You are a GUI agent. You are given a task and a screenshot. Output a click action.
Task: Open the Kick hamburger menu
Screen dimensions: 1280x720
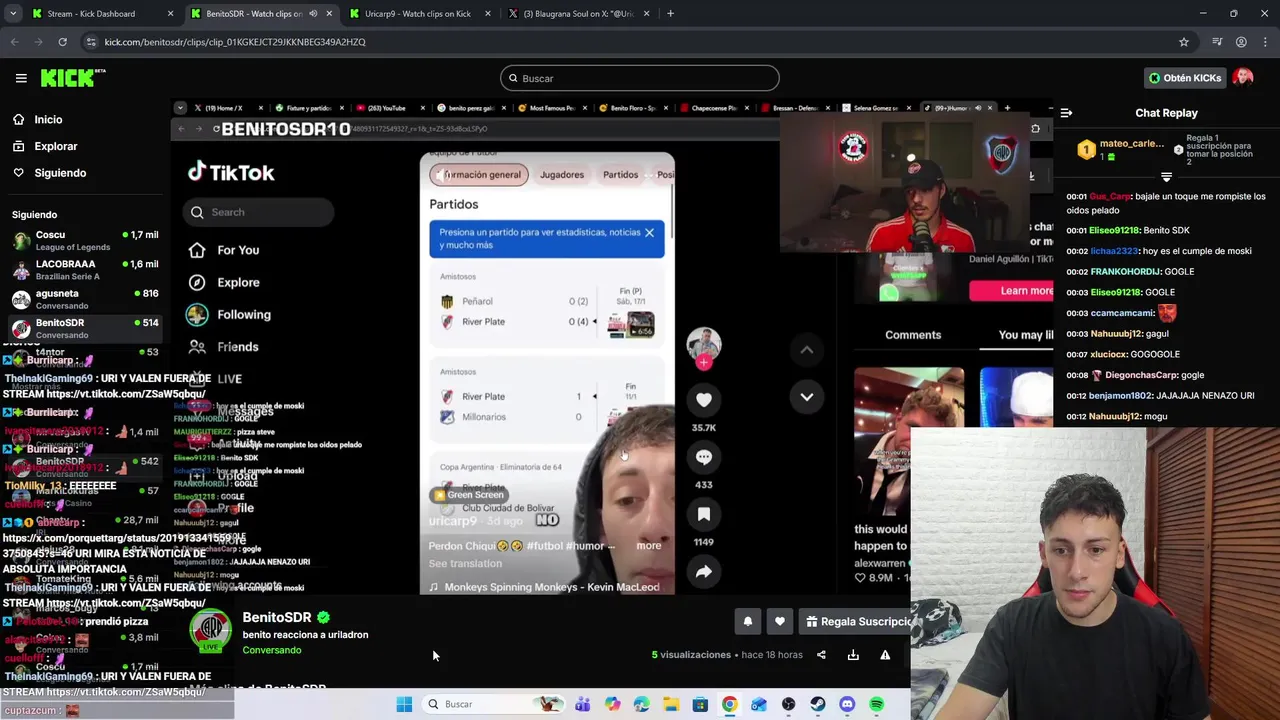21,78
